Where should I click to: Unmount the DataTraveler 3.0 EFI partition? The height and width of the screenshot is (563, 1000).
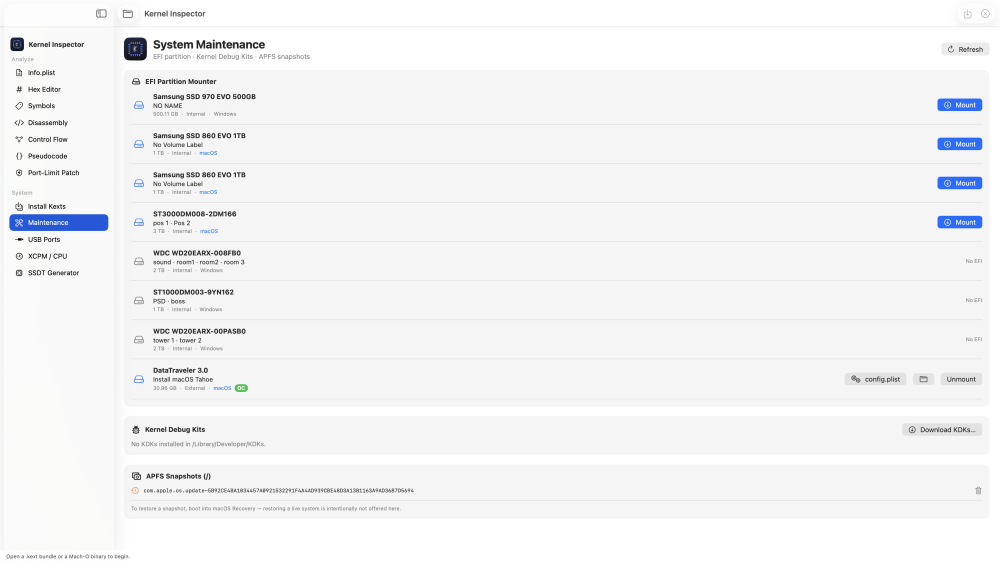coord(960,379)
